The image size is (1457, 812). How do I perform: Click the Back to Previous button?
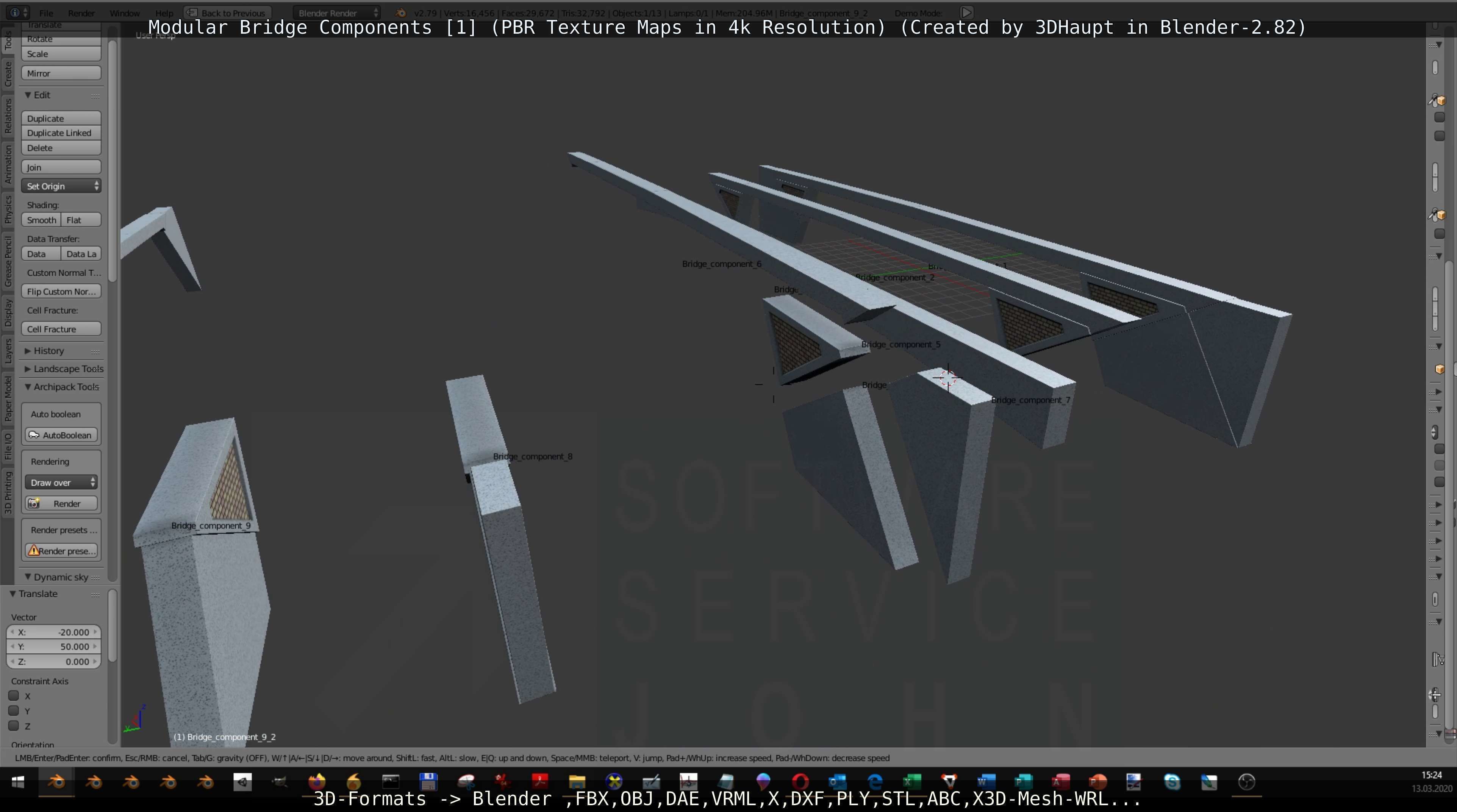(x=227, y=12)
